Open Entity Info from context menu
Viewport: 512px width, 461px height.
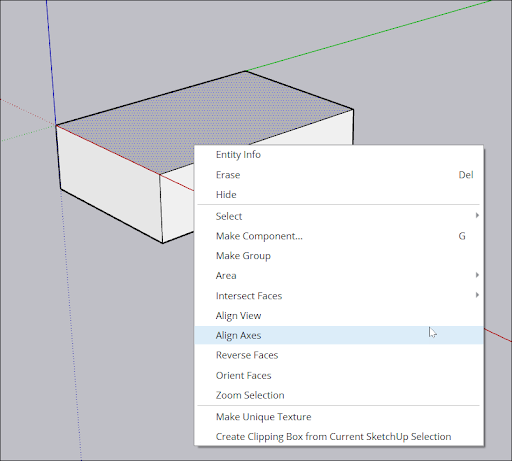(338, 155)
